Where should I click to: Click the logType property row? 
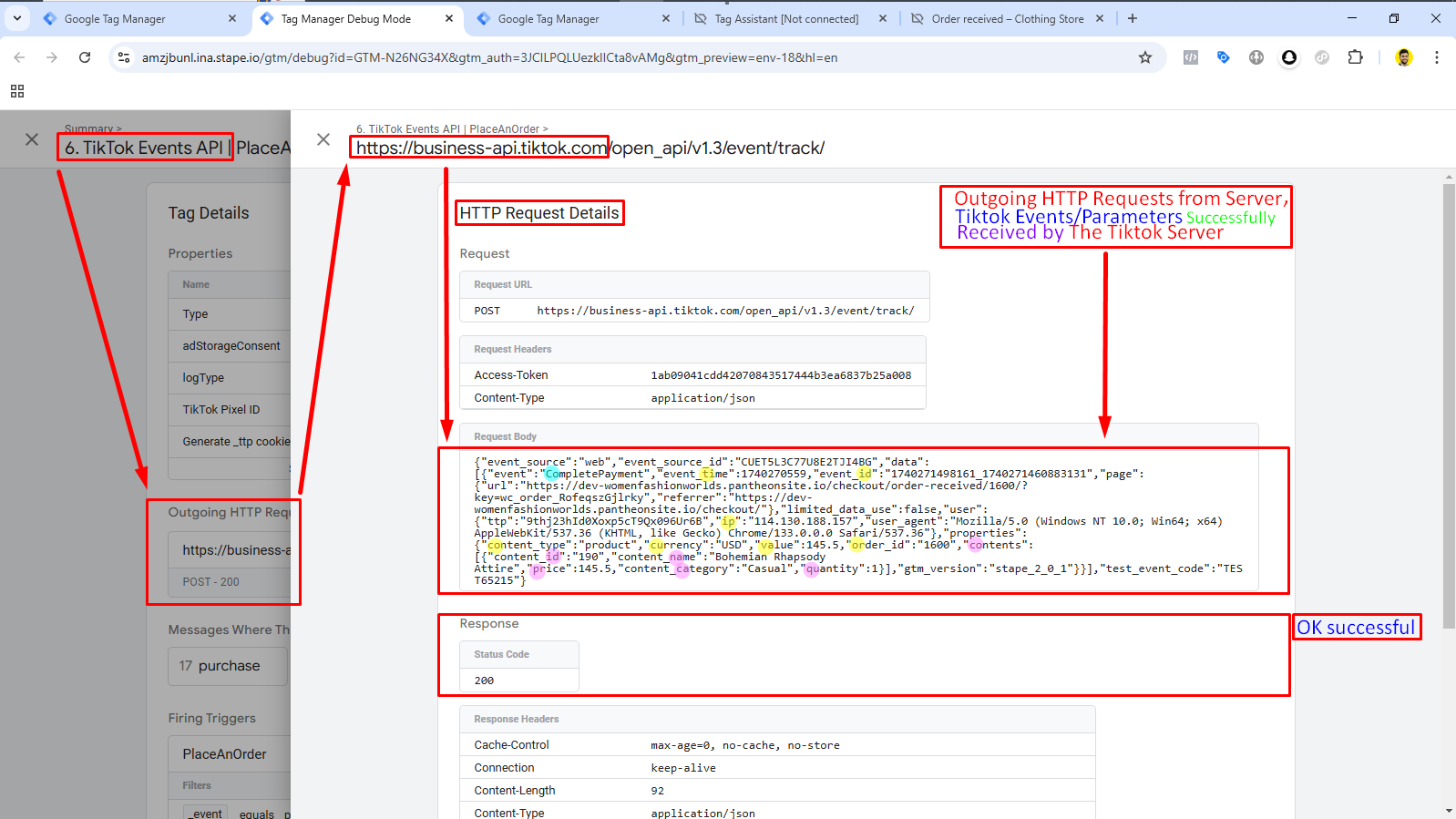pyautogui.click(x=230, y=378)
